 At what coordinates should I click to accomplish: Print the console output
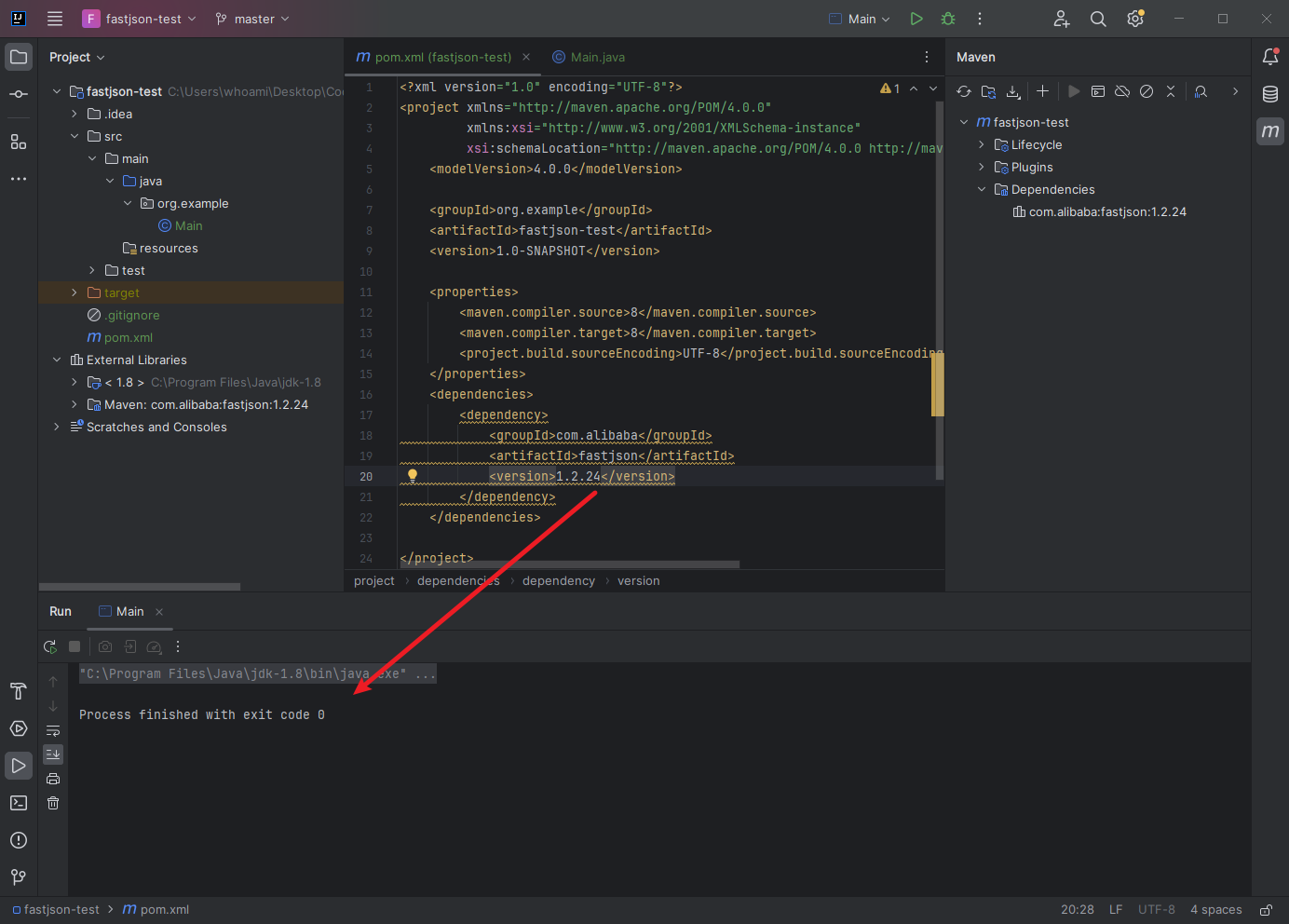[53, 779]
